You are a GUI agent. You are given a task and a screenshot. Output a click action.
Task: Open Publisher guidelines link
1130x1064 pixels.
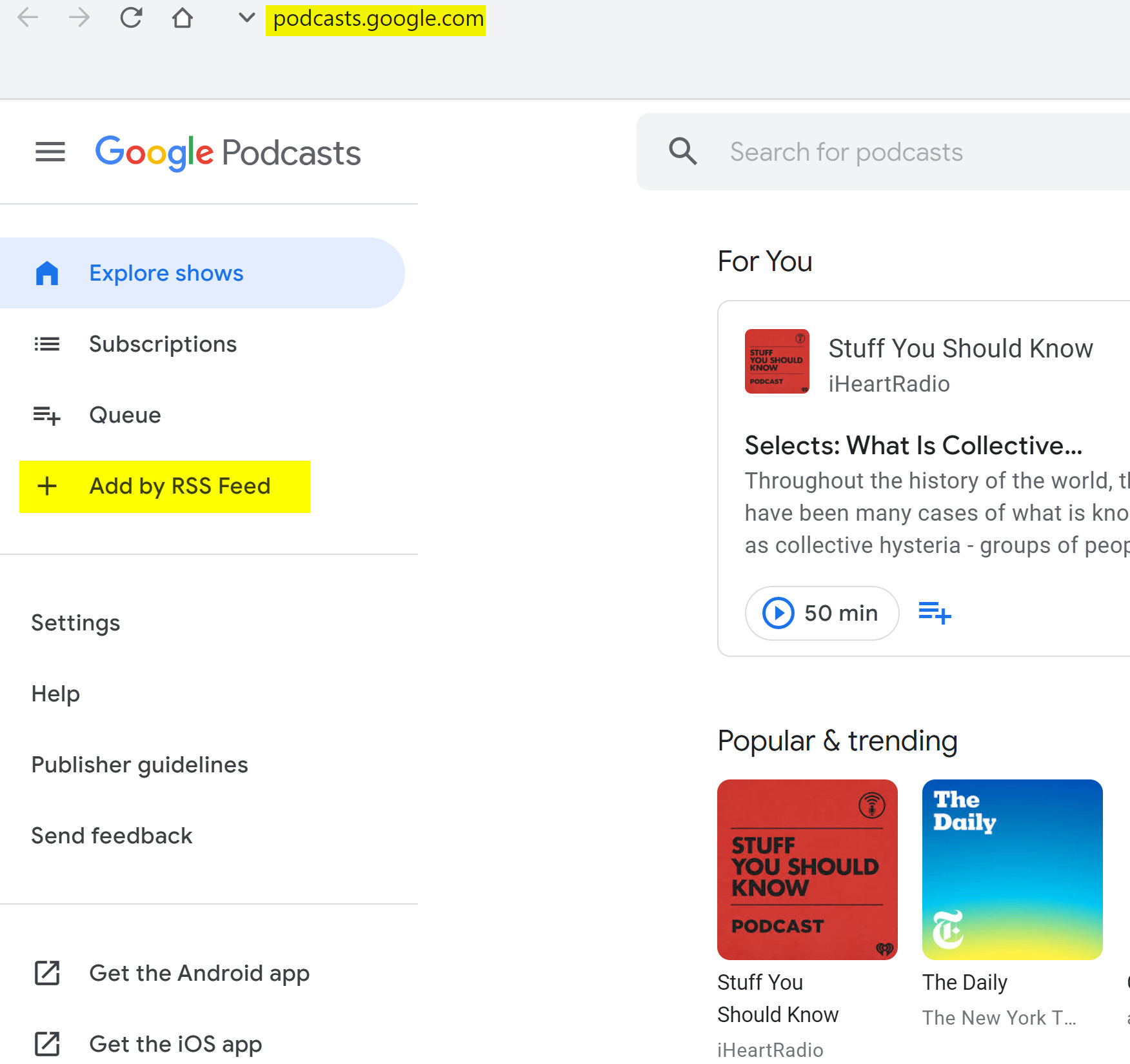pyautogui.click(x=140, y=765)
